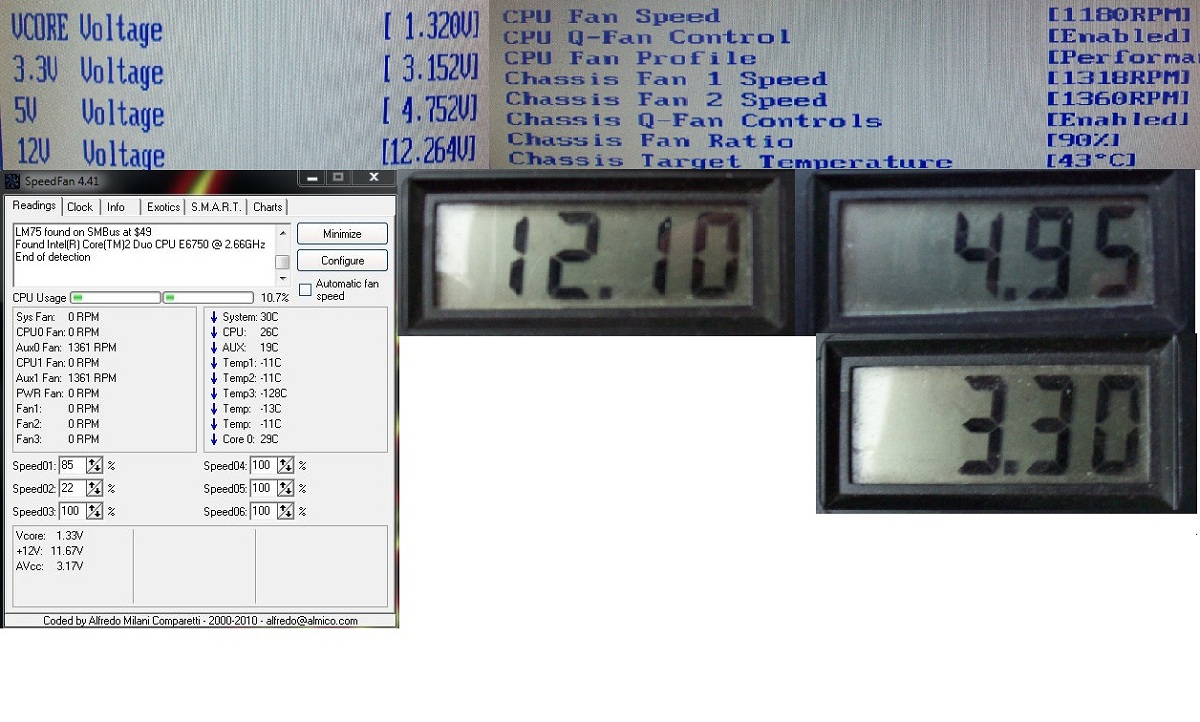
Task: Click into the Speed03 value field
Action: 71,511
